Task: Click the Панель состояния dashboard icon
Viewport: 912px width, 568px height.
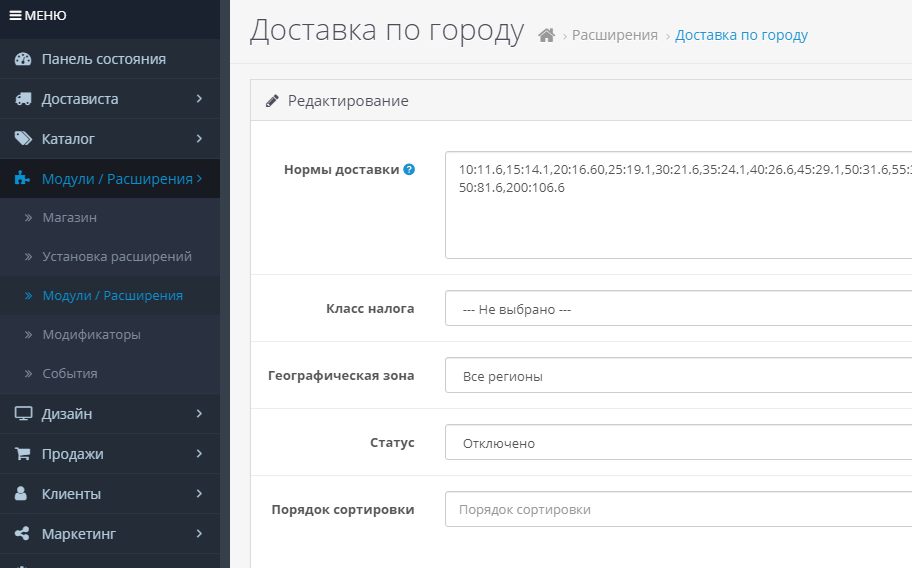Action: pos(23,59)
